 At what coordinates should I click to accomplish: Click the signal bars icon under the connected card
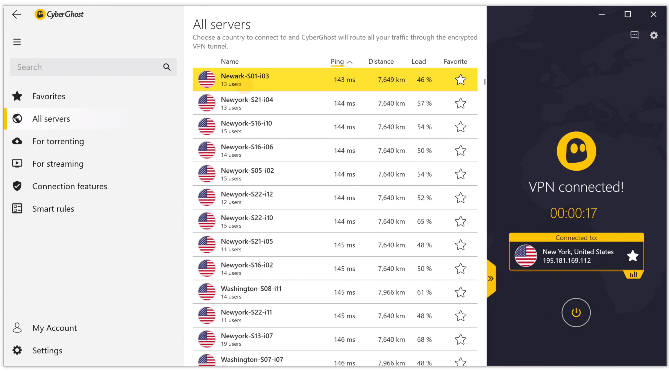tap(633, 275)
